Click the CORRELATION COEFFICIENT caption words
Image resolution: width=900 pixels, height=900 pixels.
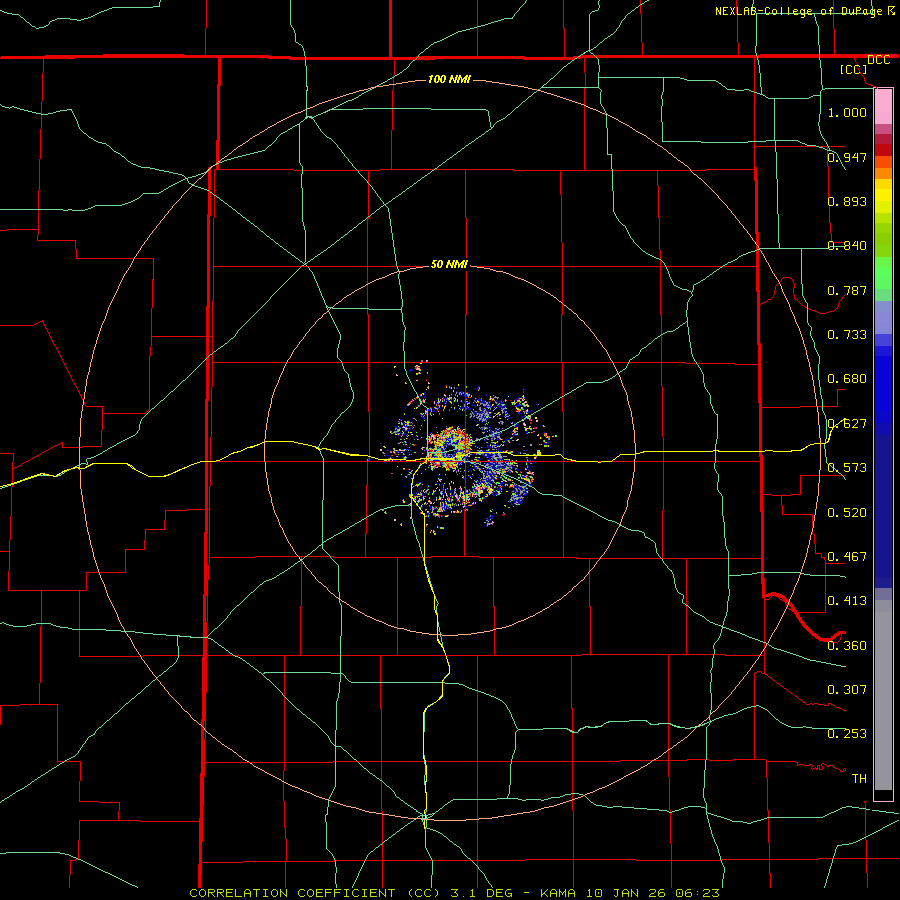point(292,893)
